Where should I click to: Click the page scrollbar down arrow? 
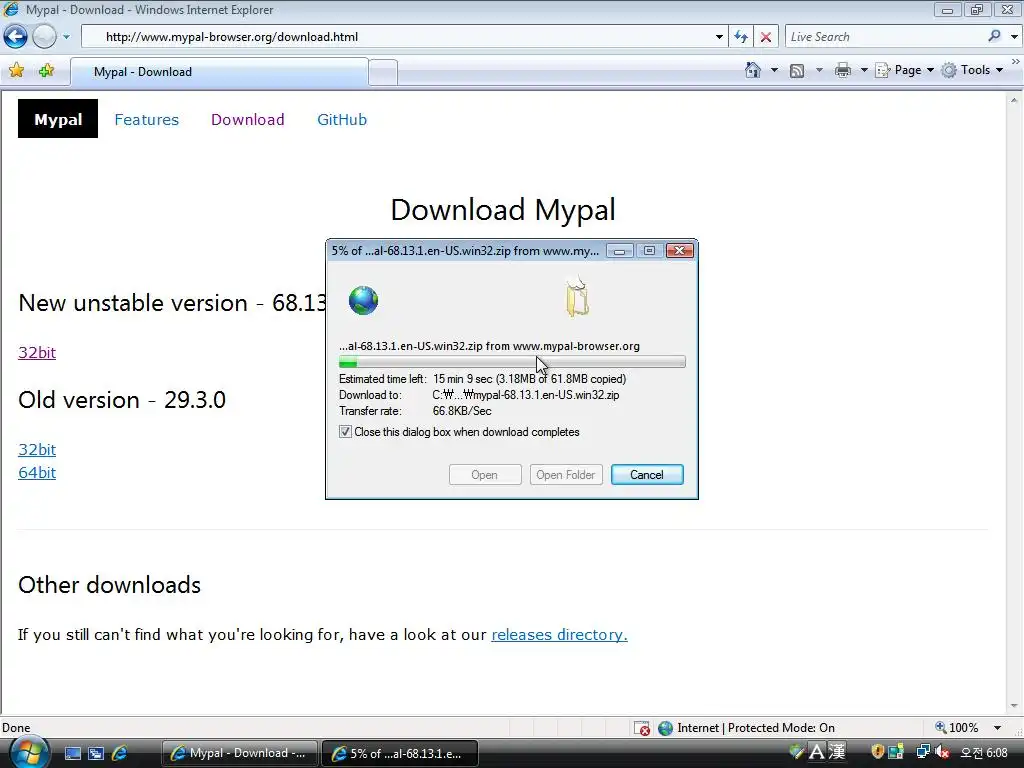point(1014,706)
